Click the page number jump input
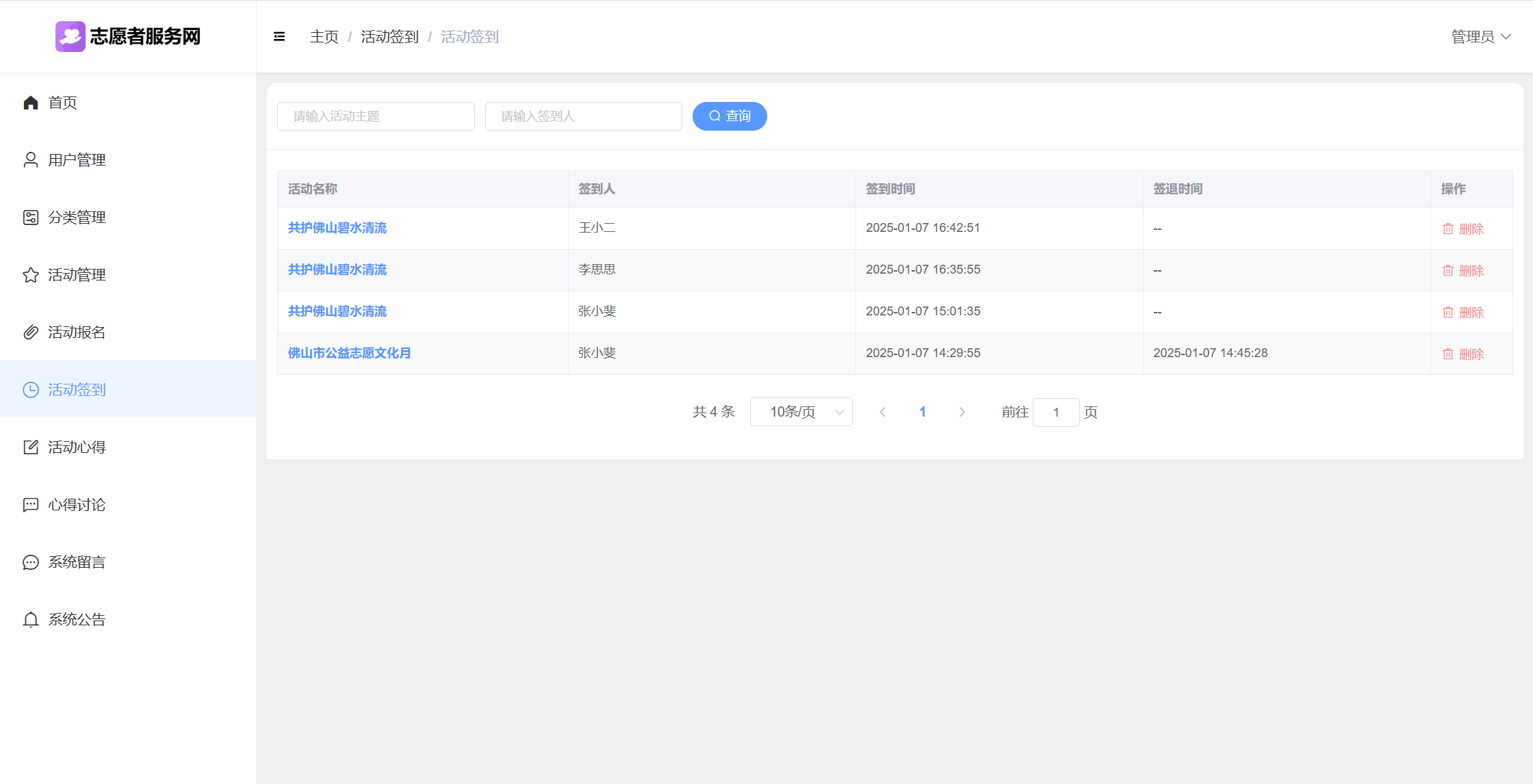The width and height of the screenshot is (1533, 784). point(1055,412)
